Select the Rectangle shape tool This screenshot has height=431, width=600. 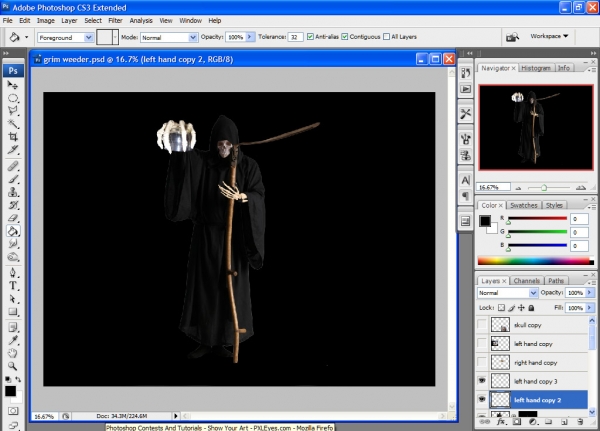point(13,312)
